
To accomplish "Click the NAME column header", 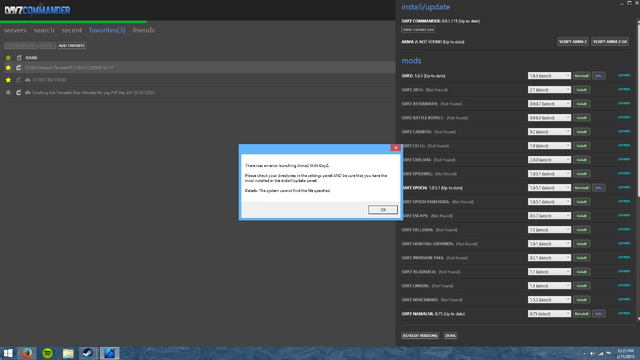I will [31, 58].
